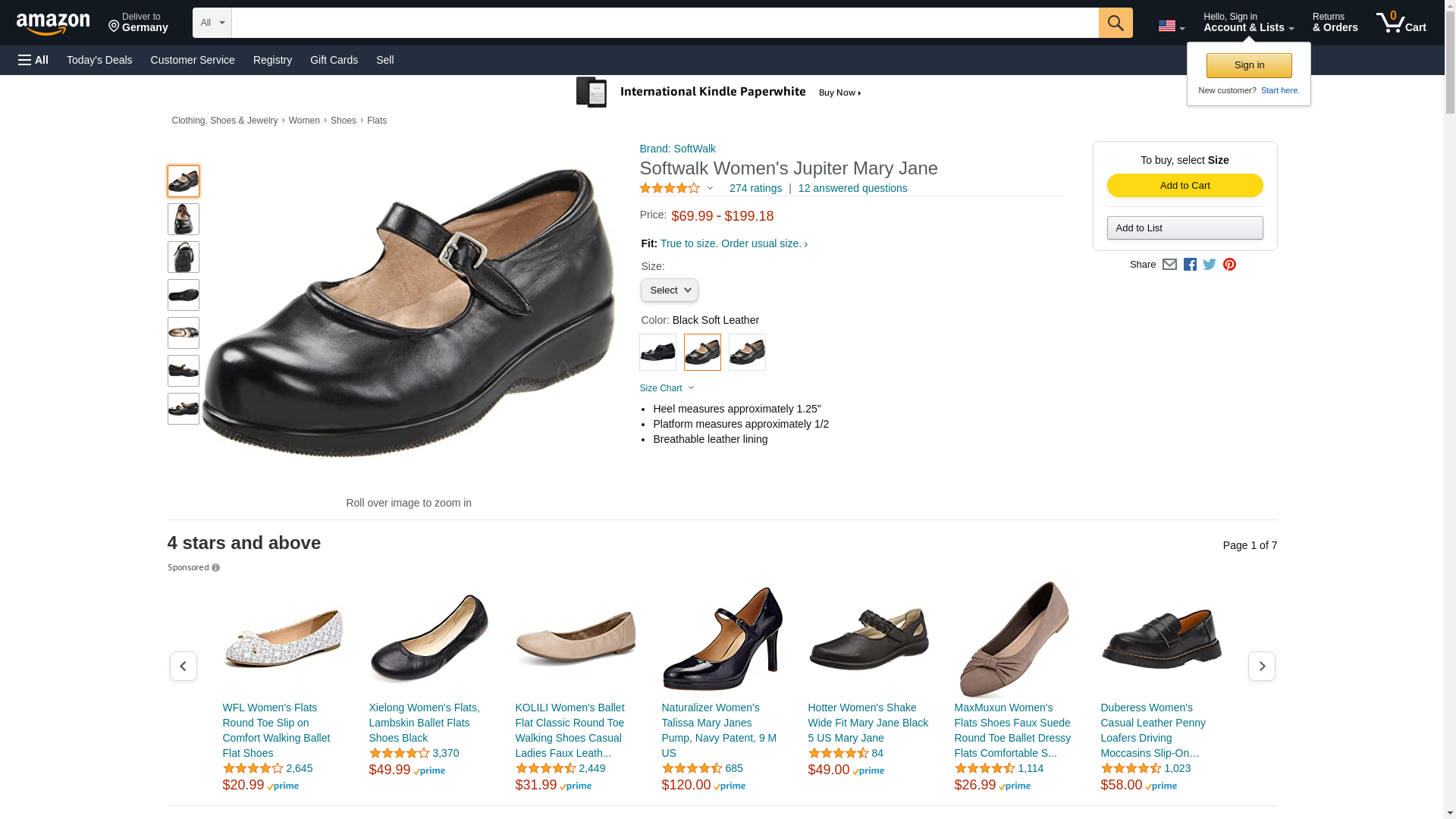Open the Size Select dropdown

669,290
